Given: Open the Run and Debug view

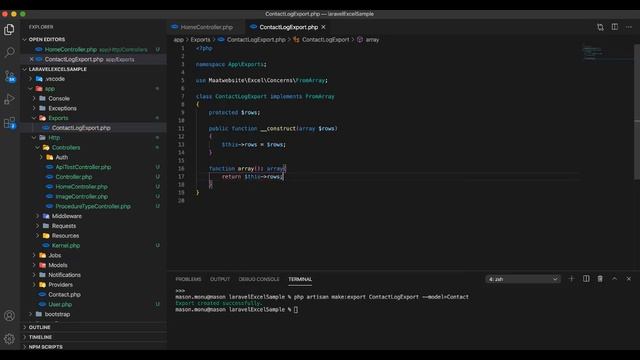Looking at the screenshot, I should pyautogui.click(x=9, y=99).
